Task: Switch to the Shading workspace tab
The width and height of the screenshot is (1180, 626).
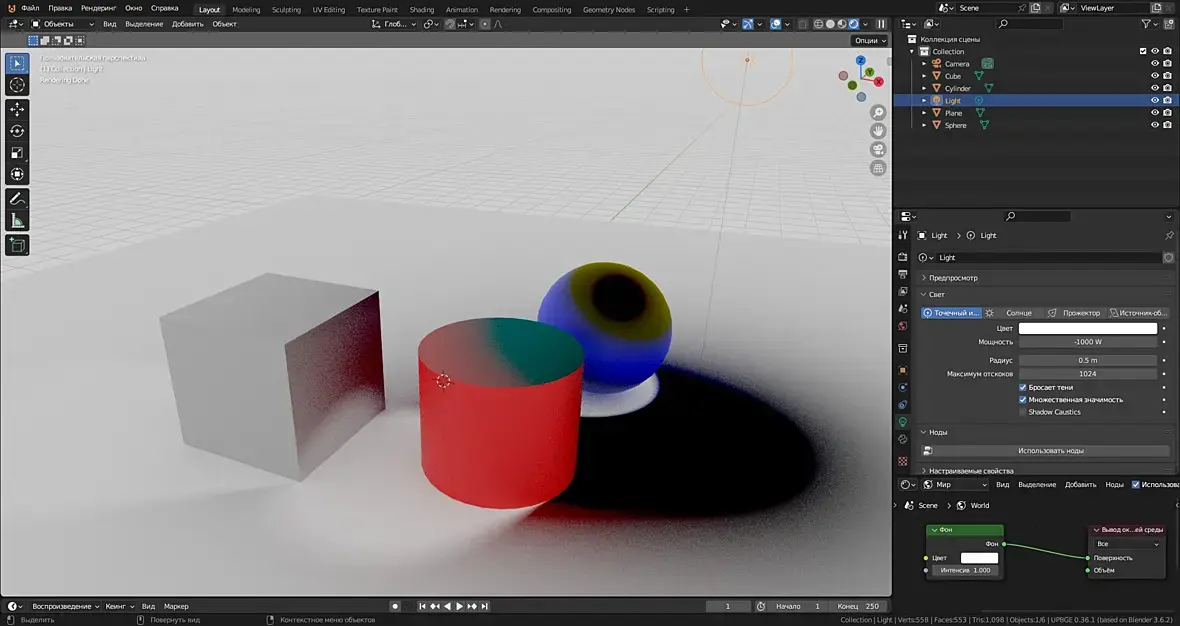Action: tap(422, 10)
